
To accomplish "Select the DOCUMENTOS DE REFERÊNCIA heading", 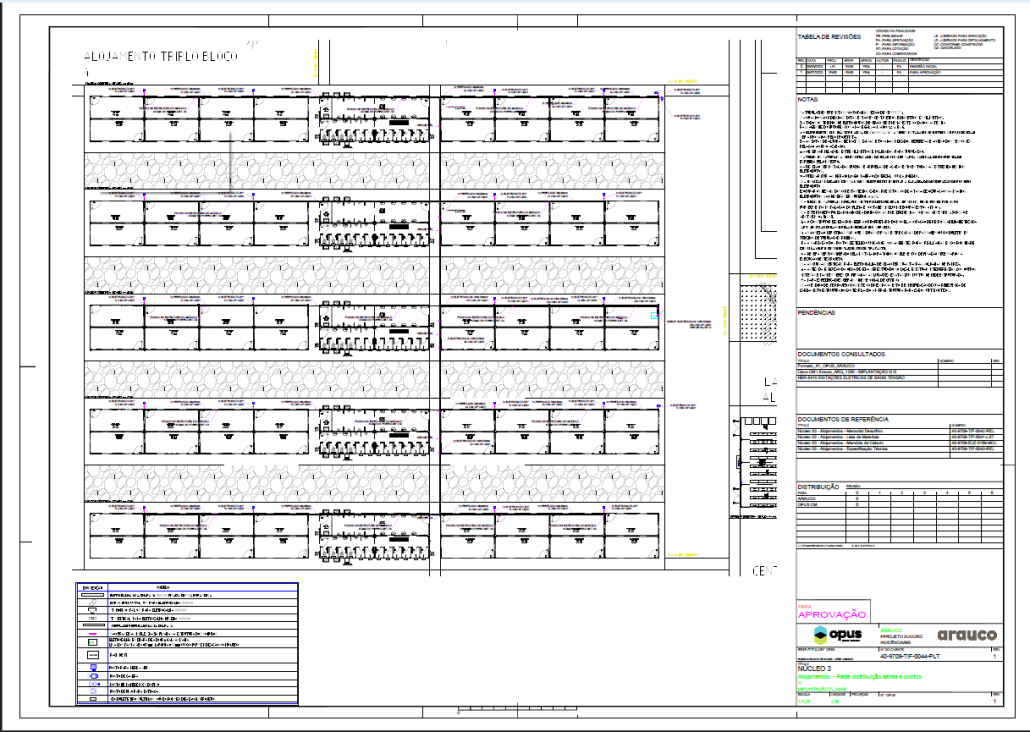I will coord(844,418).
